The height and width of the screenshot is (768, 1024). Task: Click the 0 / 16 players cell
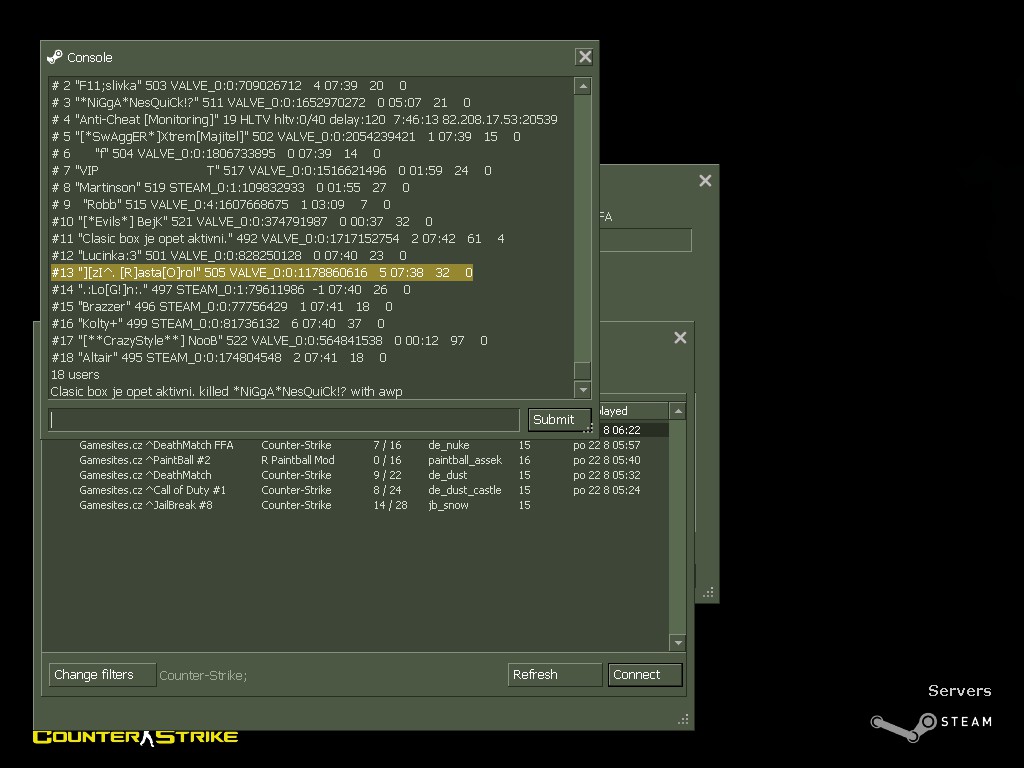click(x=387, y=460)
